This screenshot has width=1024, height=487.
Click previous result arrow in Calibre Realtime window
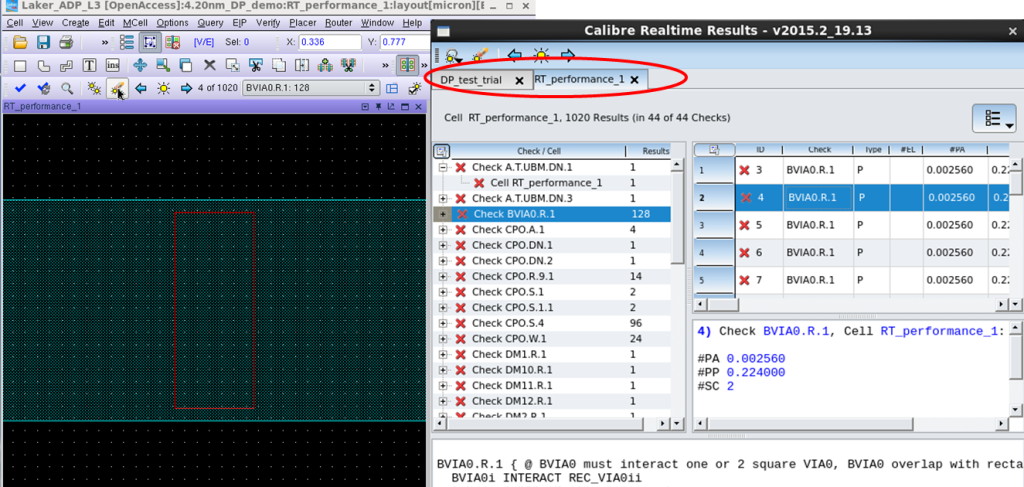pos(515,55)
